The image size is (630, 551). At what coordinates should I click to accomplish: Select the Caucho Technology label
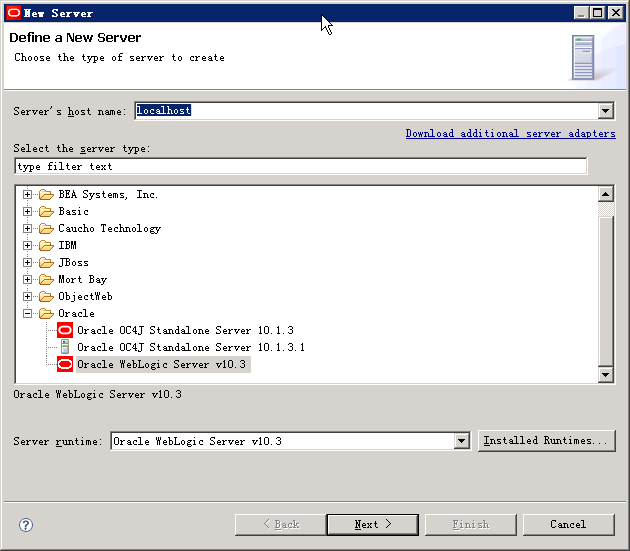tap(109, 229)
